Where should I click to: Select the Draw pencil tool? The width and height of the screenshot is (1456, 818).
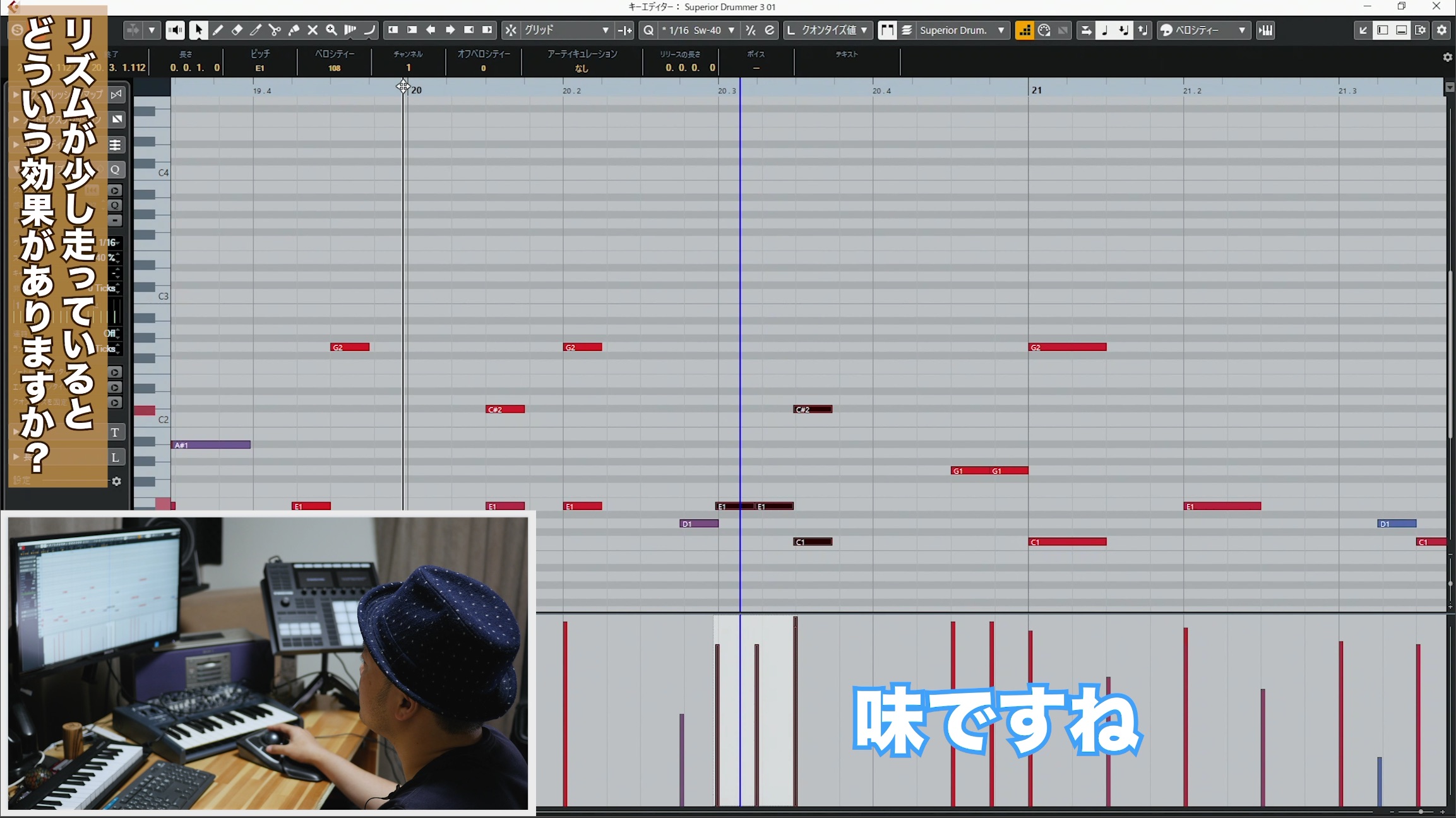tap(218, 30)
